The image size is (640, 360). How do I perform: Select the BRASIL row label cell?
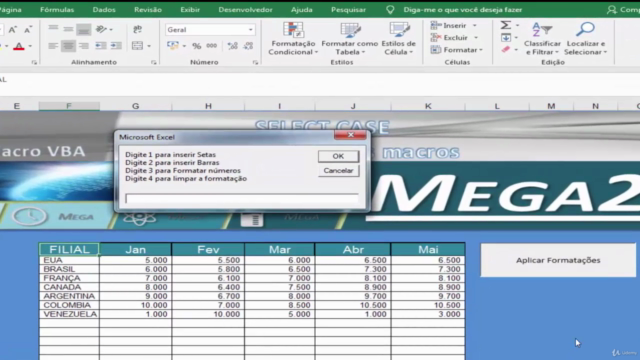pyautogui.click(x=69, y=269)
